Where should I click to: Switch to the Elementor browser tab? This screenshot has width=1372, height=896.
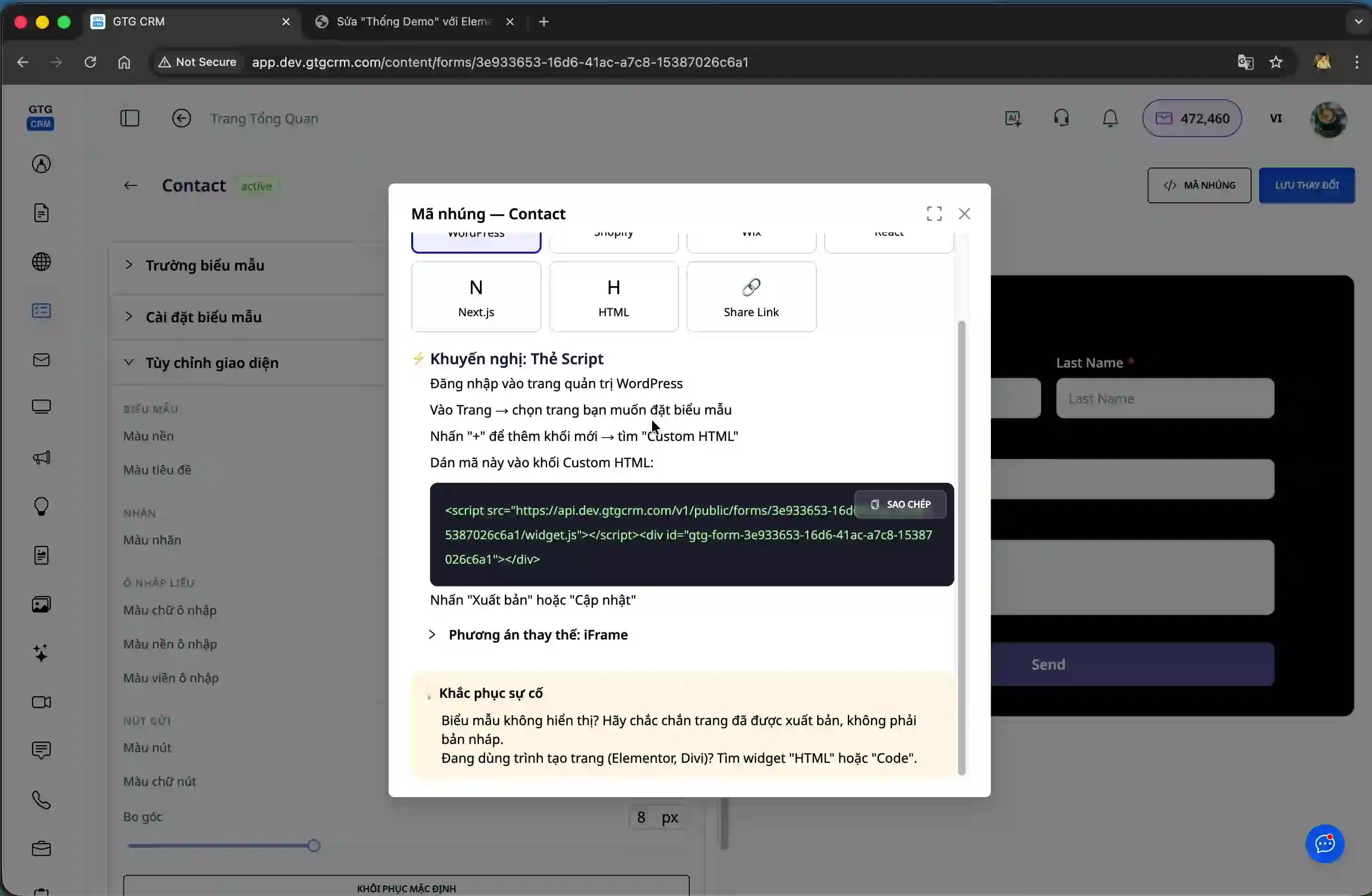[413, 21]
